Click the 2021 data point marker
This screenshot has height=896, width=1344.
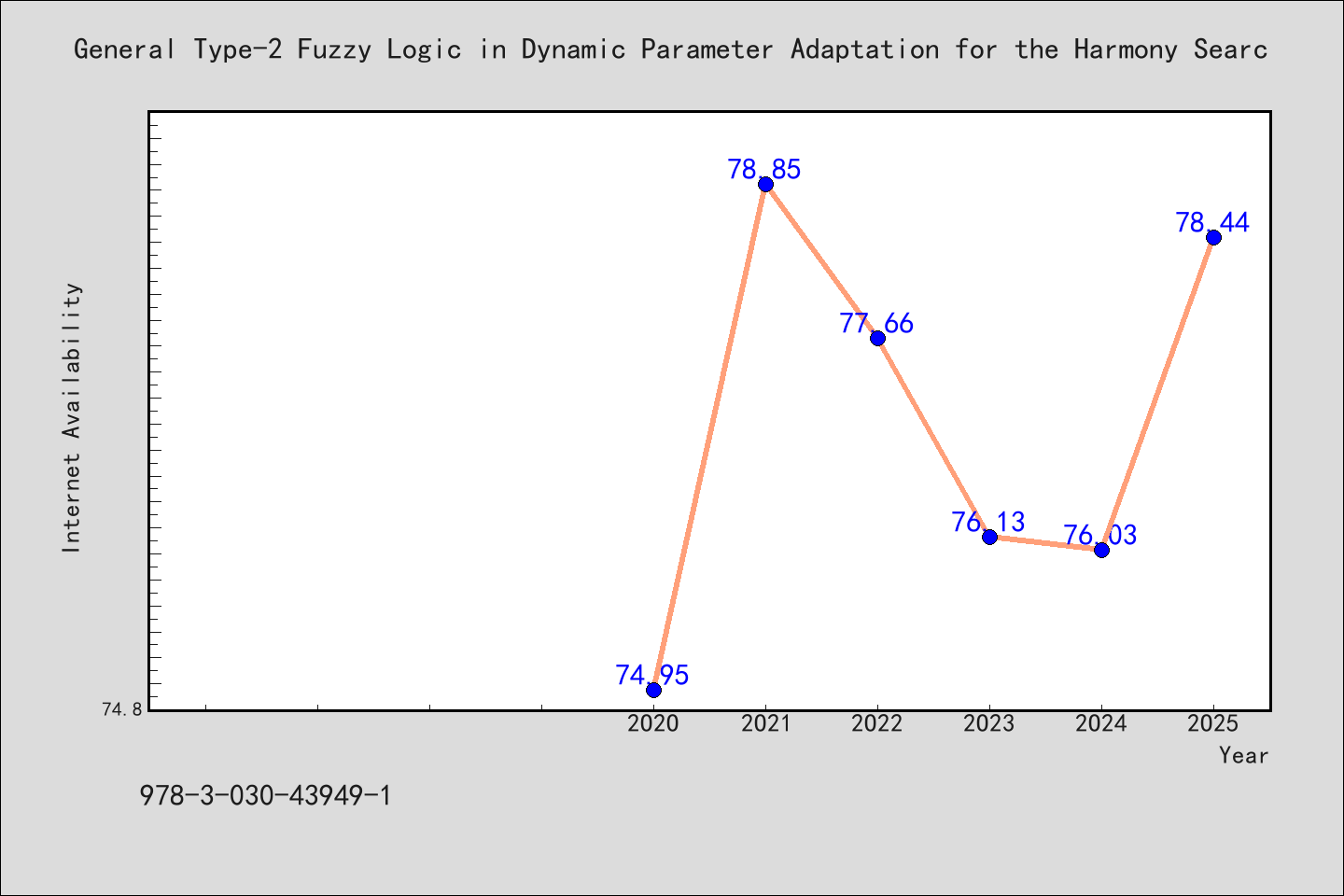tap(765, 184)
